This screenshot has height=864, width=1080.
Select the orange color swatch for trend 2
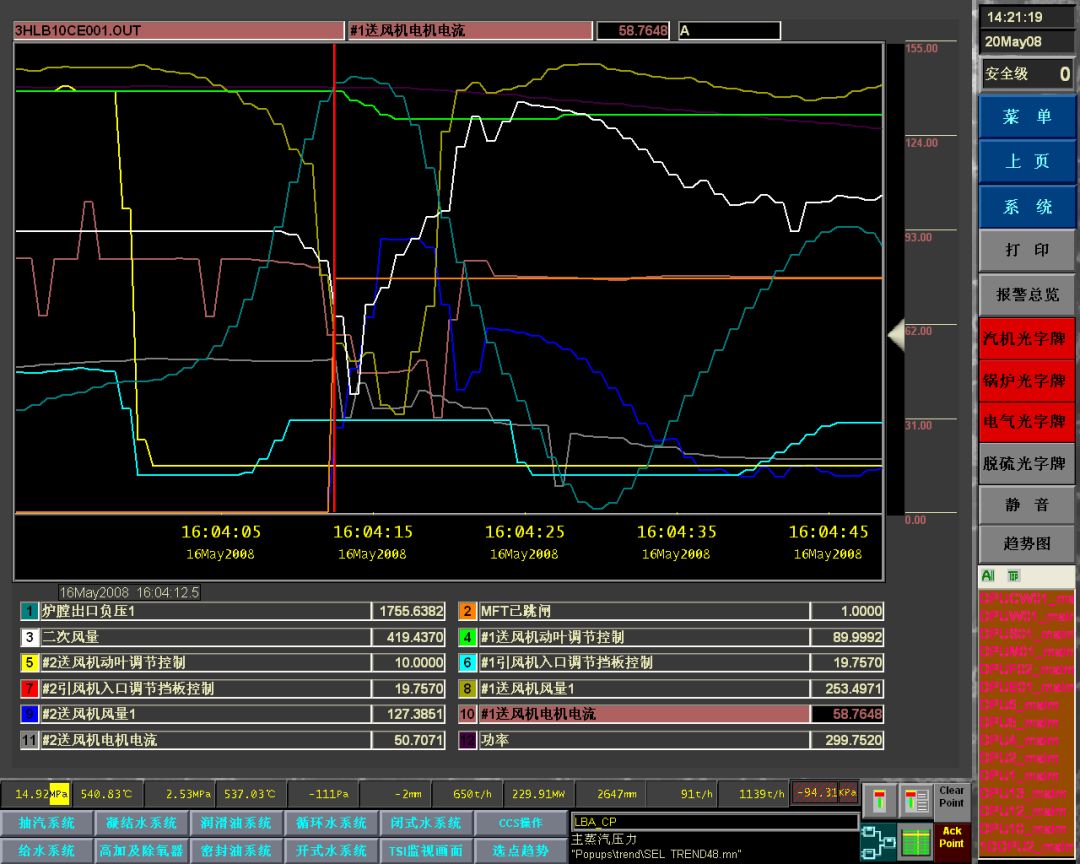pos(467,611)
